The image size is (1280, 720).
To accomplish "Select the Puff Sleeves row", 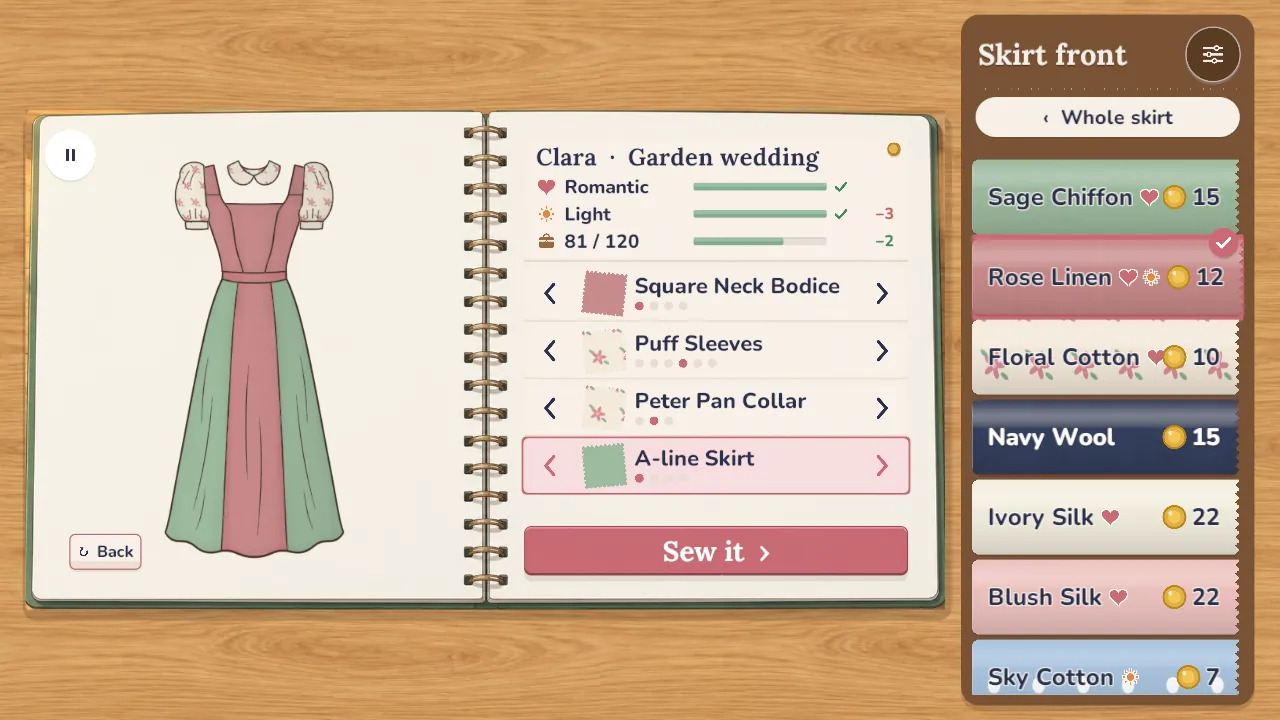I will coord(716,351).
